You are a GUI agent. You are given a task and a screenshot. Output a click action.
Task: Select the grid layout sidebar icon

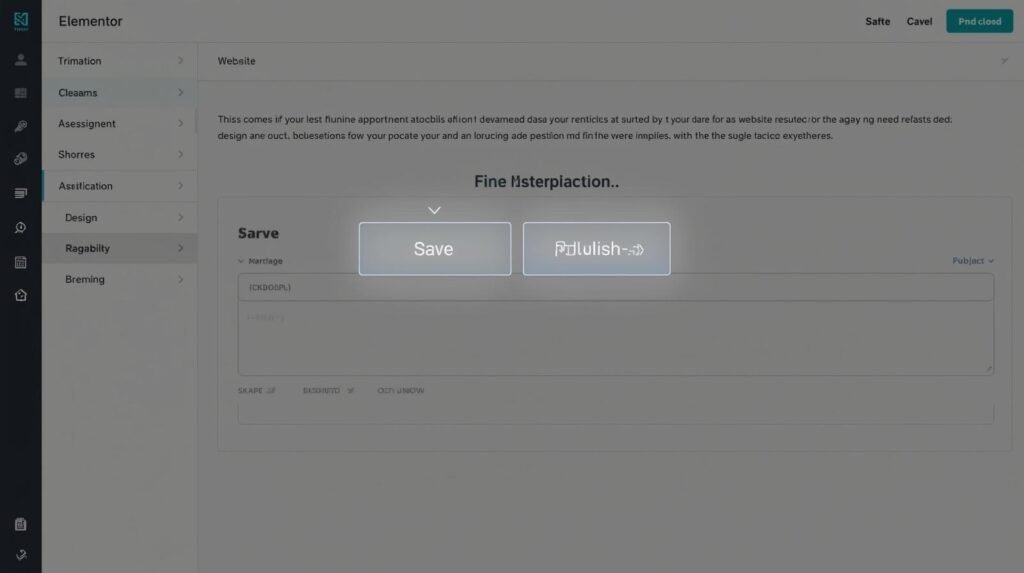tap(21, 93)
